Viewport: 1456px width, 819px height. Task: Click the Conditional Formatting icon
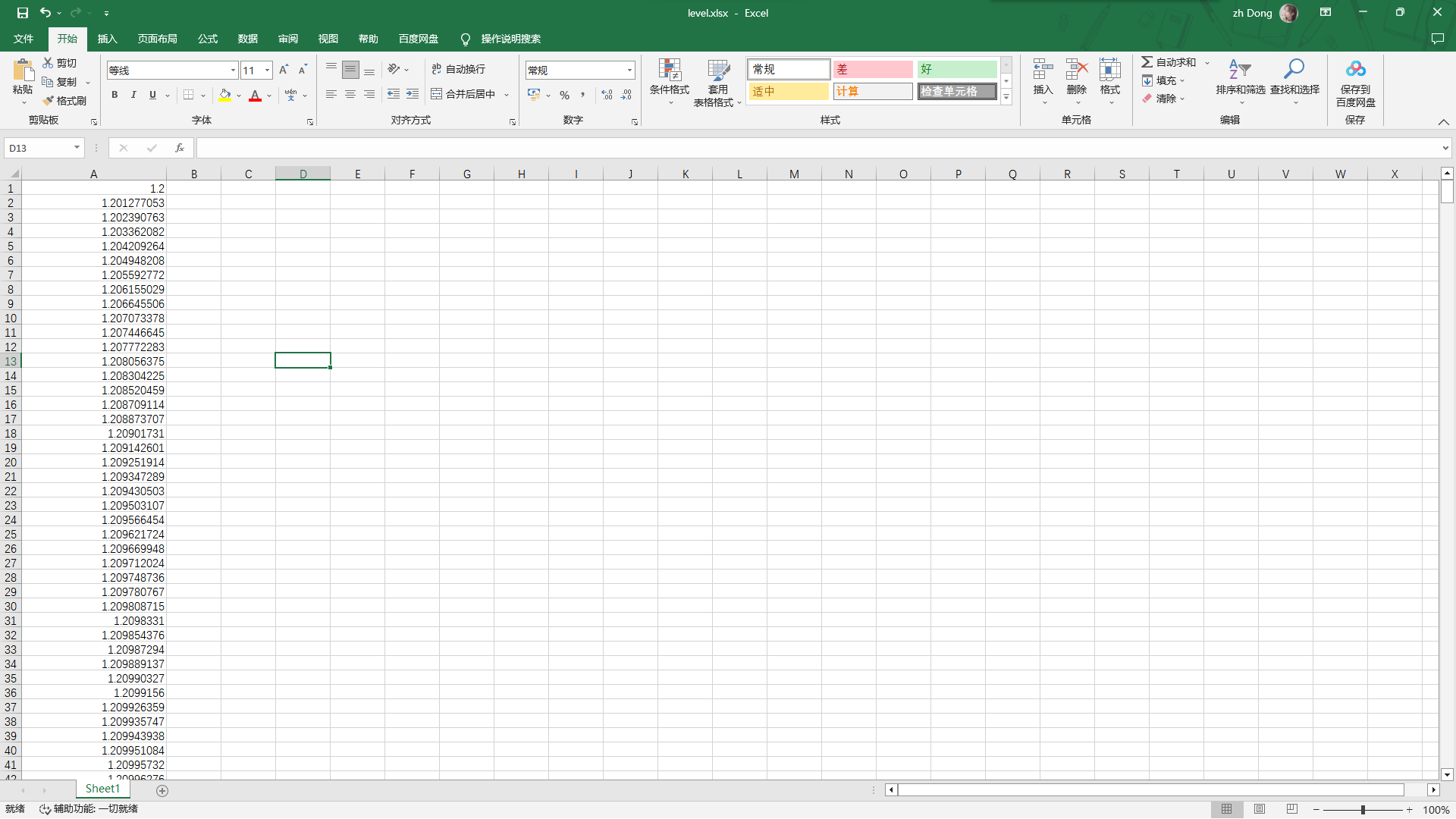pos(669,71)
